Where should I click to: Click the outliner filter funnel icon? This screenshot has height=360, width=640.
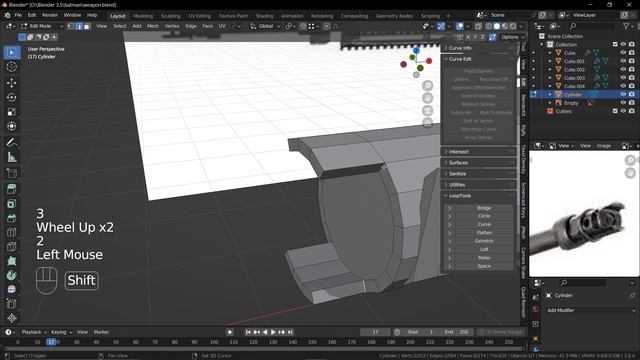click(627, 26)
